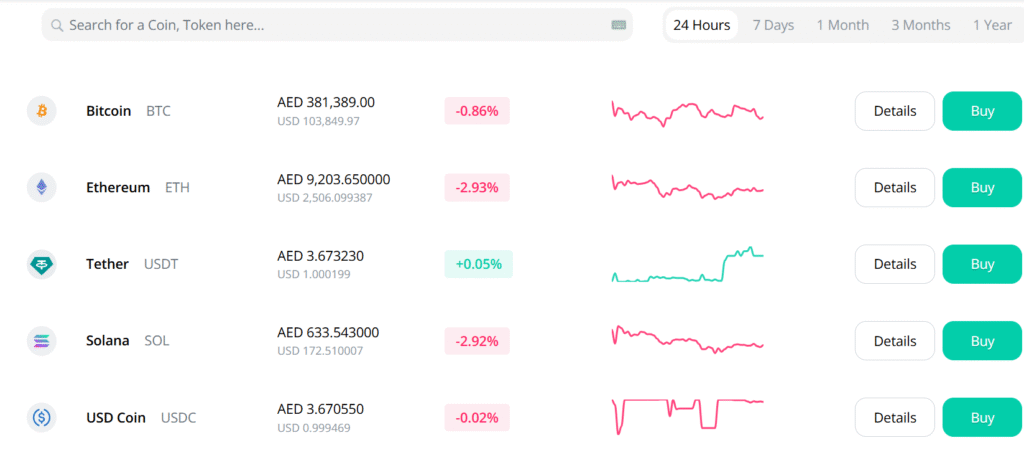
Task: Click the -0.86% change badge
Action: click(477, 111)
